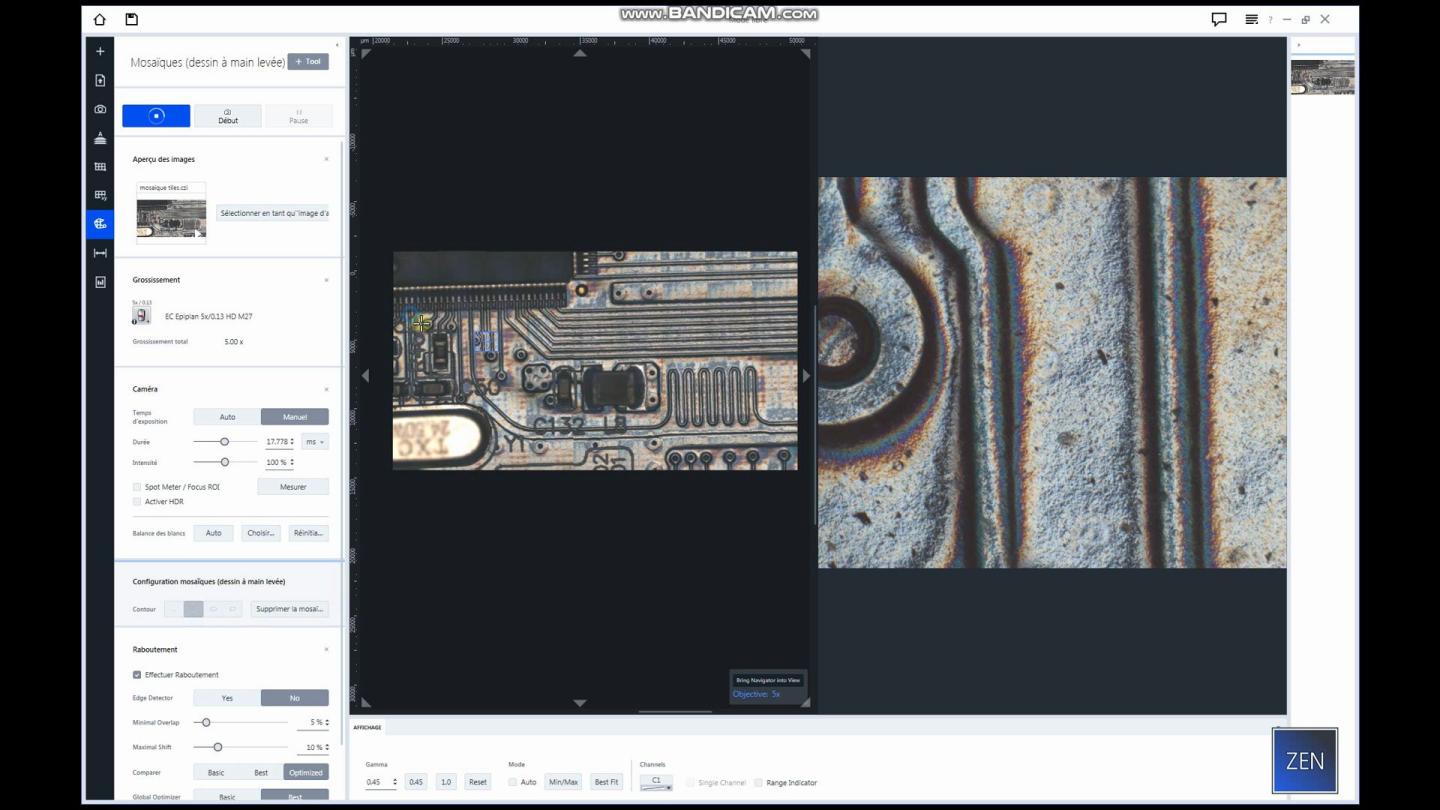Select the mosaic tiles tool in the sidebar
The width and height of the screenshot is (1440, 810).
(99, 223)
